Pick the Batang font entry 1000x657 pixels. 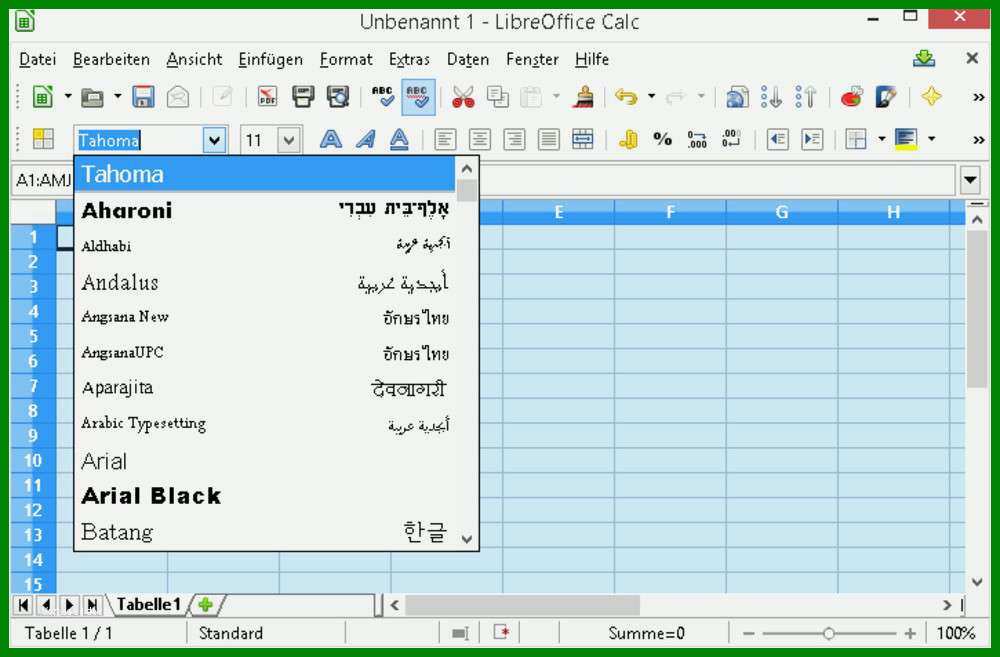[267, 531]
